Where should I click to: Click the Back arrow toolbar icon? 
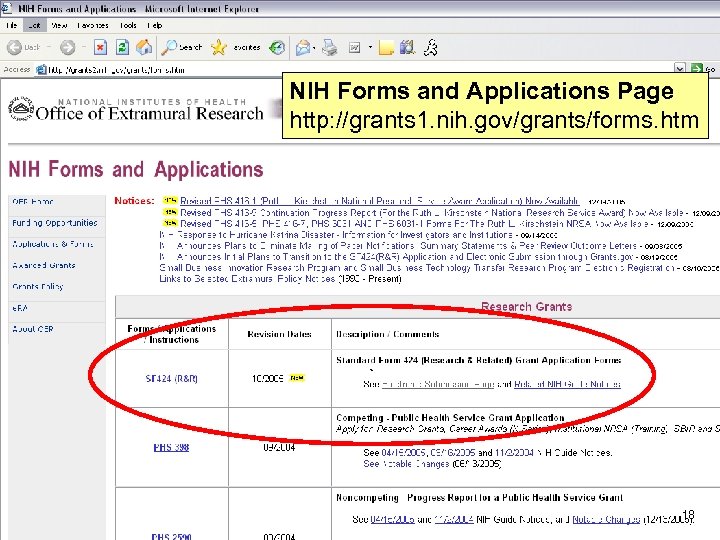coord(15,47)
